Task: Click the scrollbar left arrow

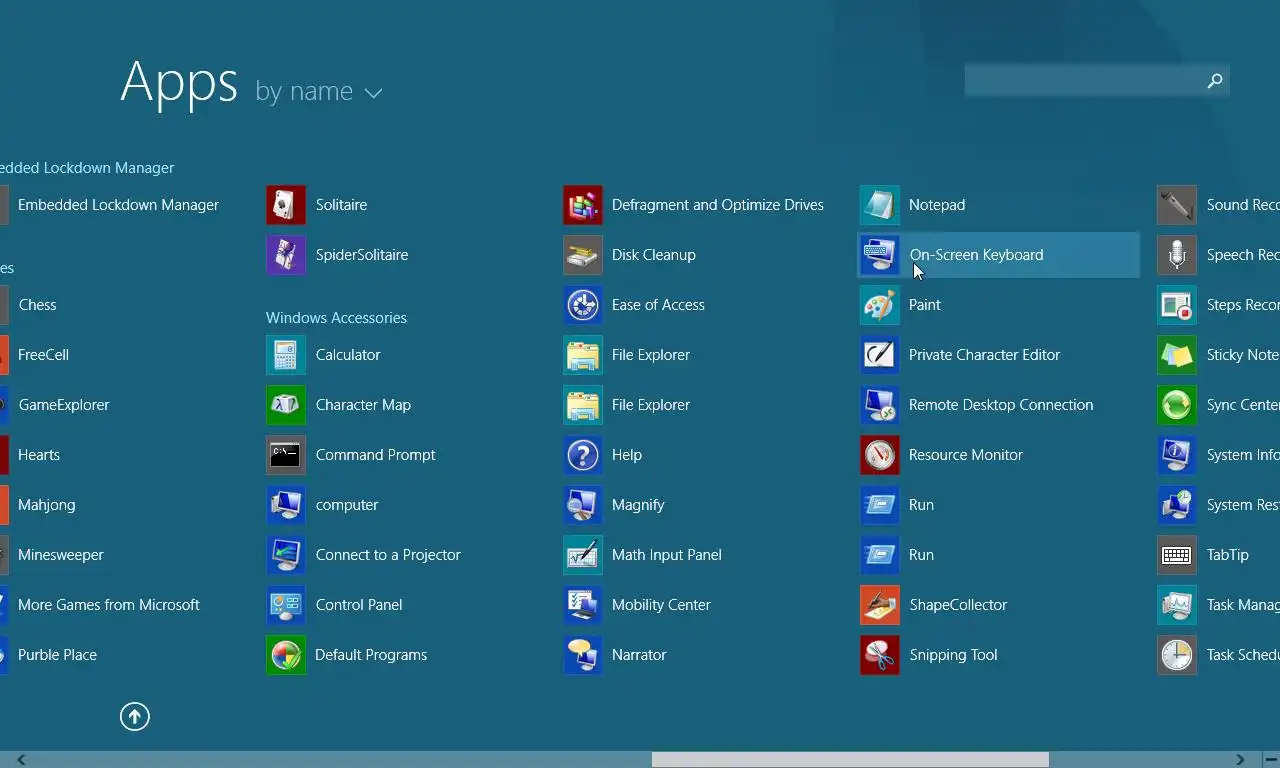Action: point(20,760)
